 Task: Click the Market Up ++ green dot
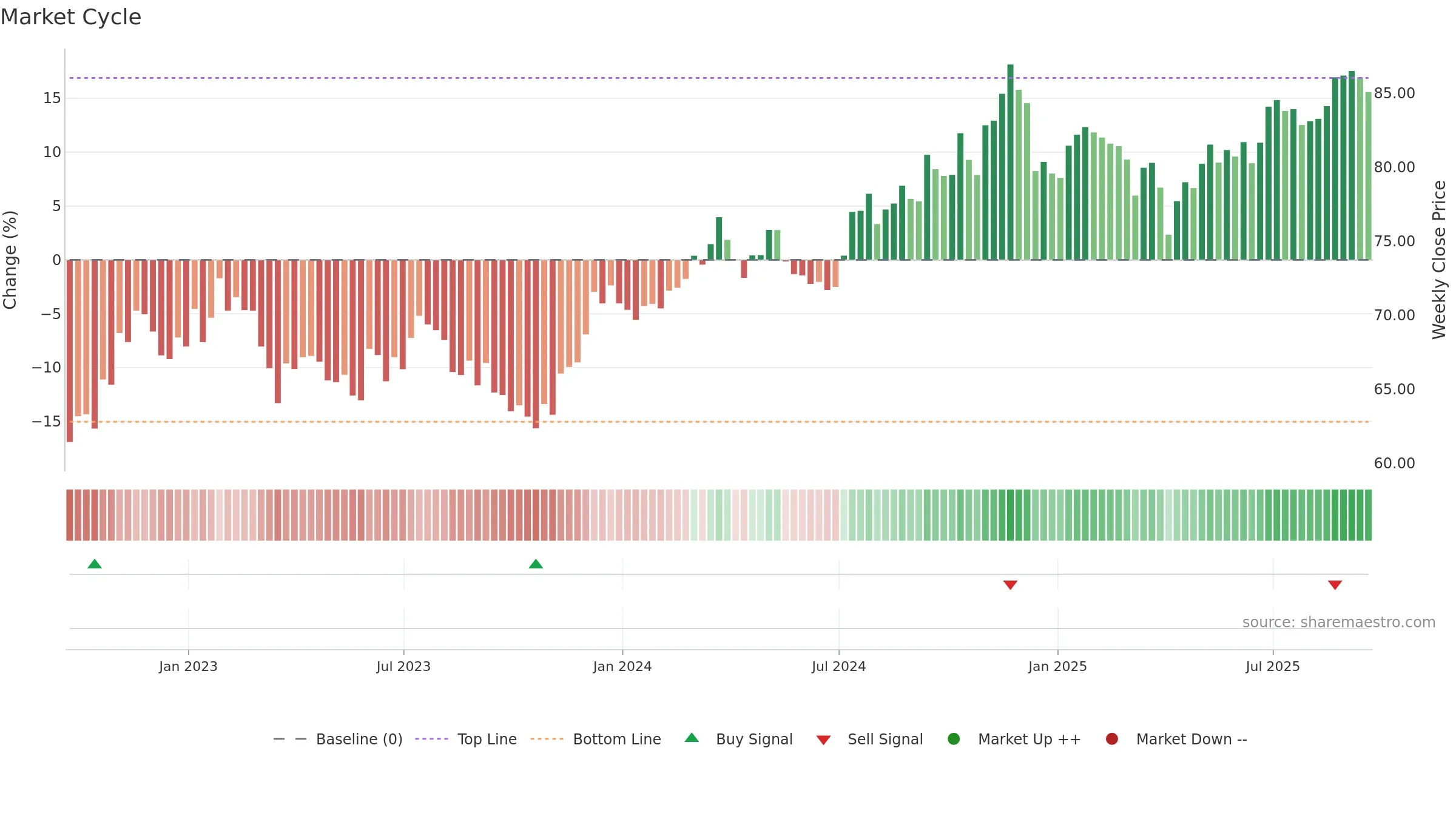(x=954, y=739)
